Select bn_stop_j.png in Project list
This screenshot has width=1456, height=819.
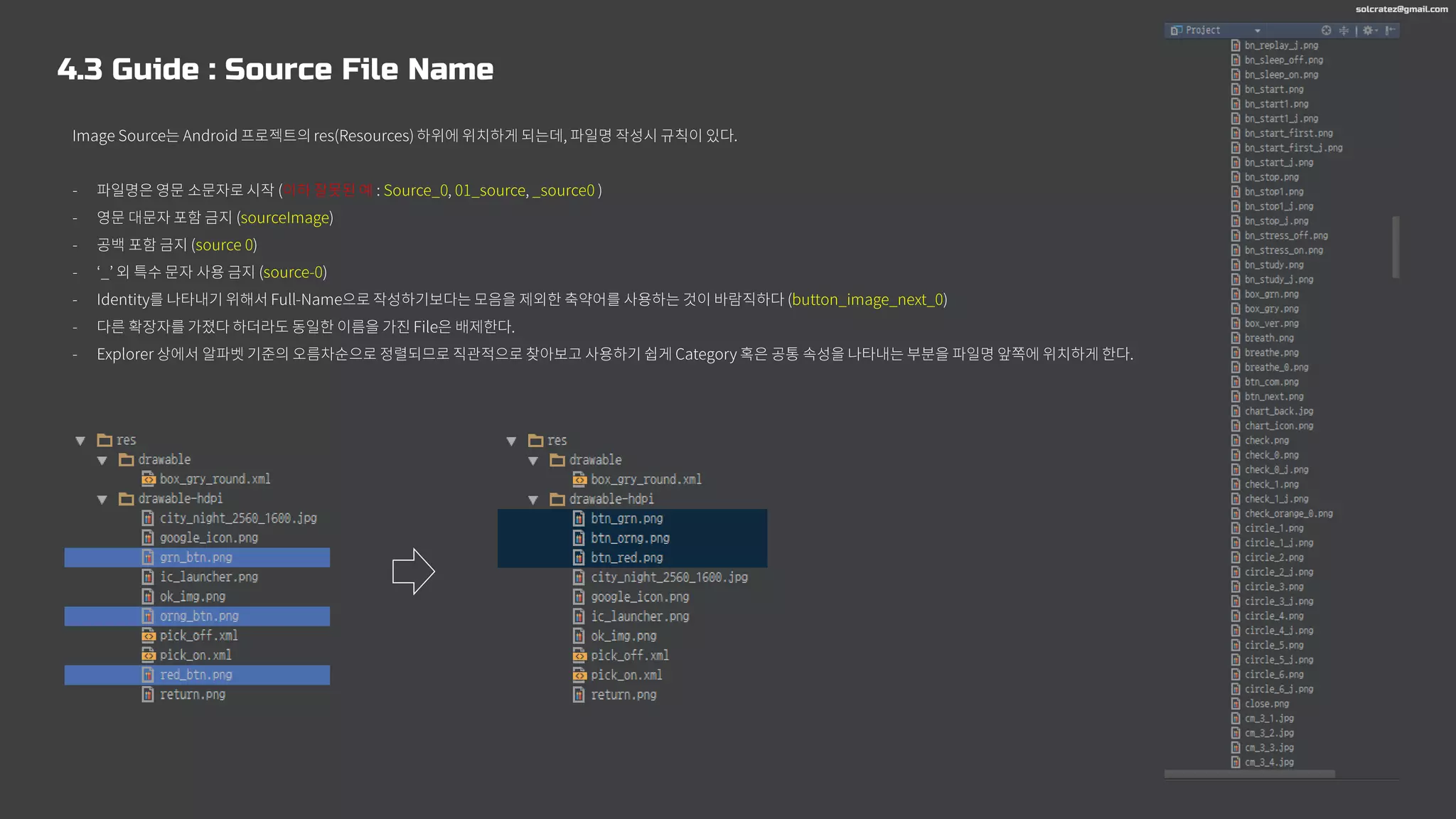tap(1276, 221)
